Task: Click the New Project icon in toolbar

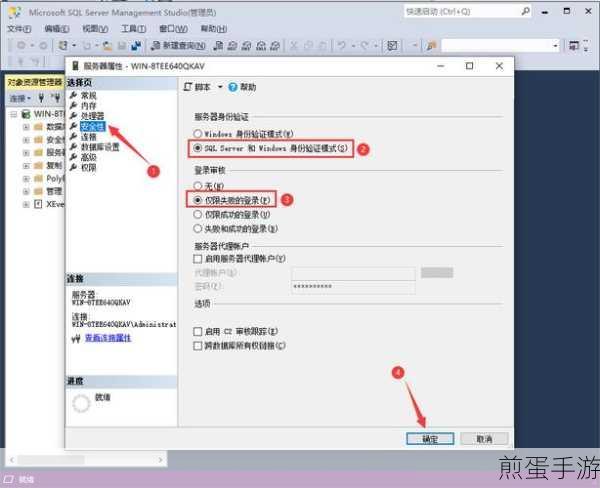Action: (x=63, y=46)
